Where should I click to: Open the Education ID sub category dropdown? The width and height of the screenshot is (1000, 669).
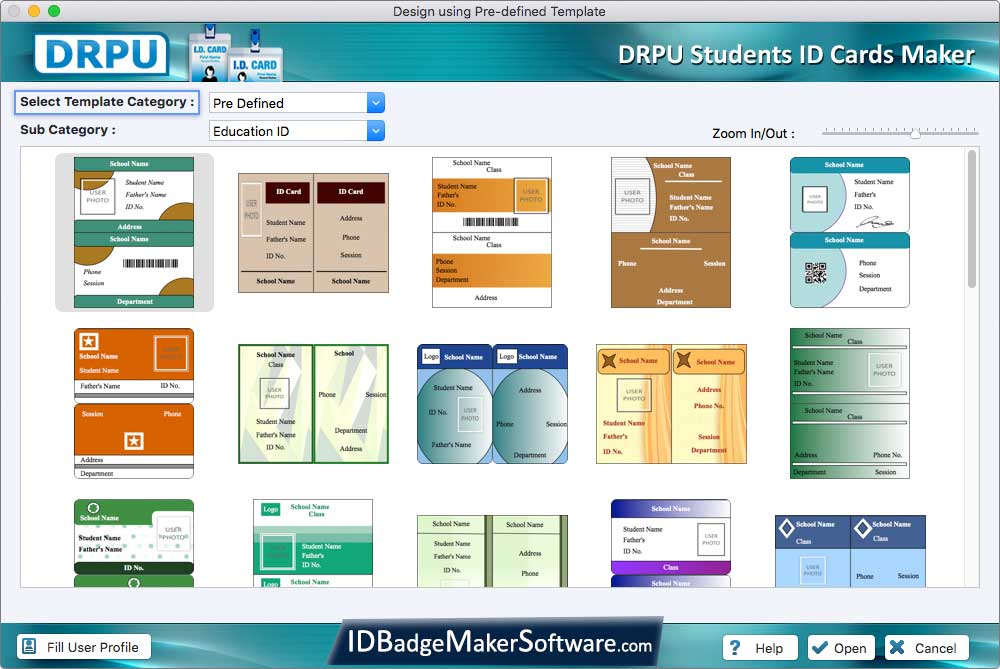(376, 131)
